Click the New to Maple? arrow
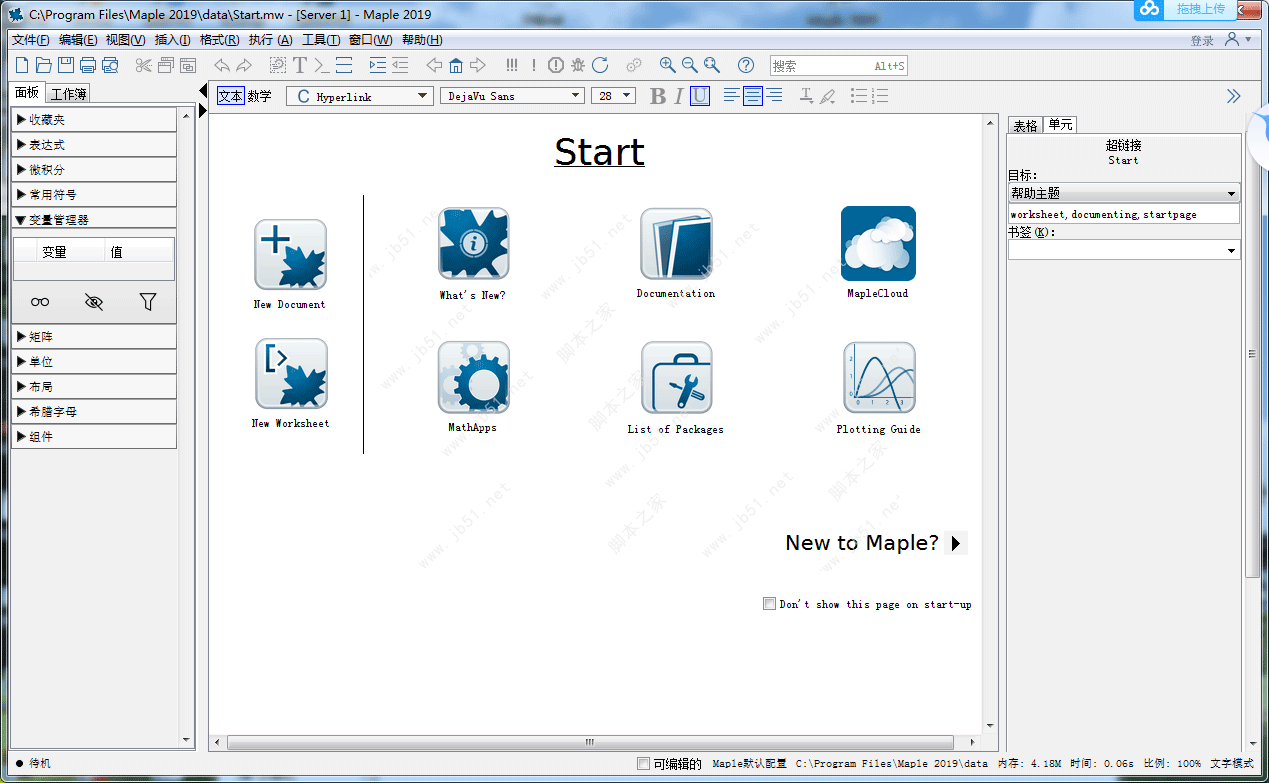The height and width of the screenshot is (783, 1269). [x=956, y=544]
